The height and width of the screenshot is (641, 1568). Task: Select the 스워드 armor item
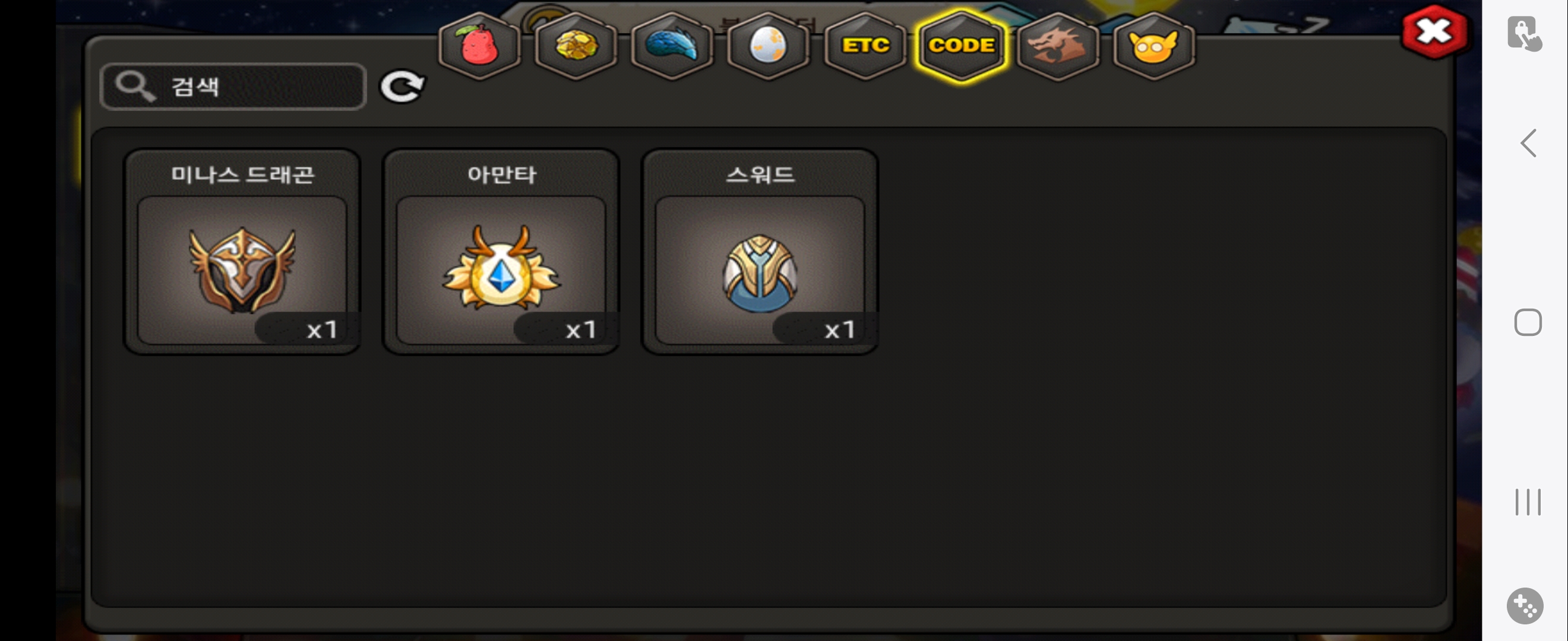760,251
